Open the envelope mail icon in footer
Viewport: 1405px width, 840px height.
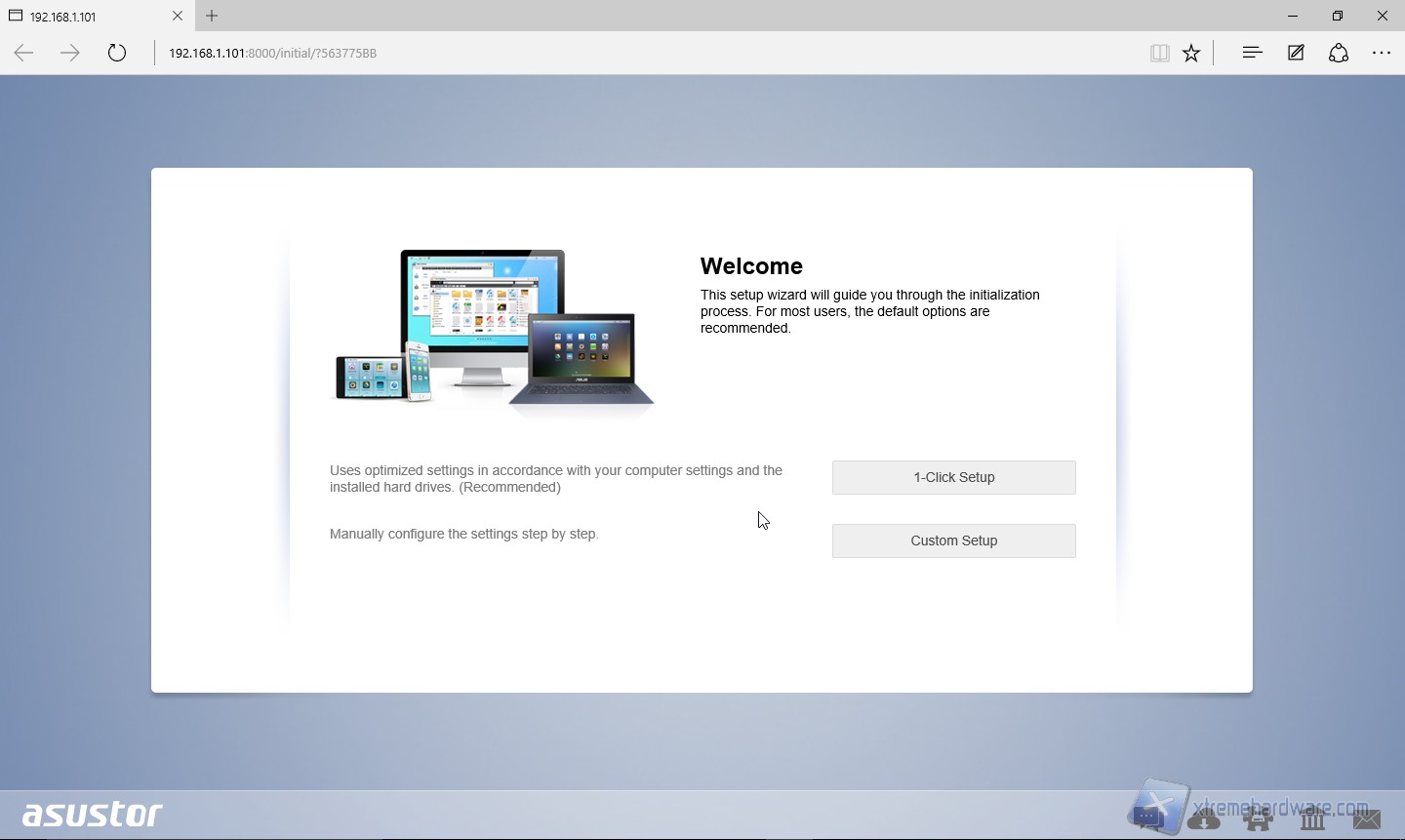click(1367, 820)
